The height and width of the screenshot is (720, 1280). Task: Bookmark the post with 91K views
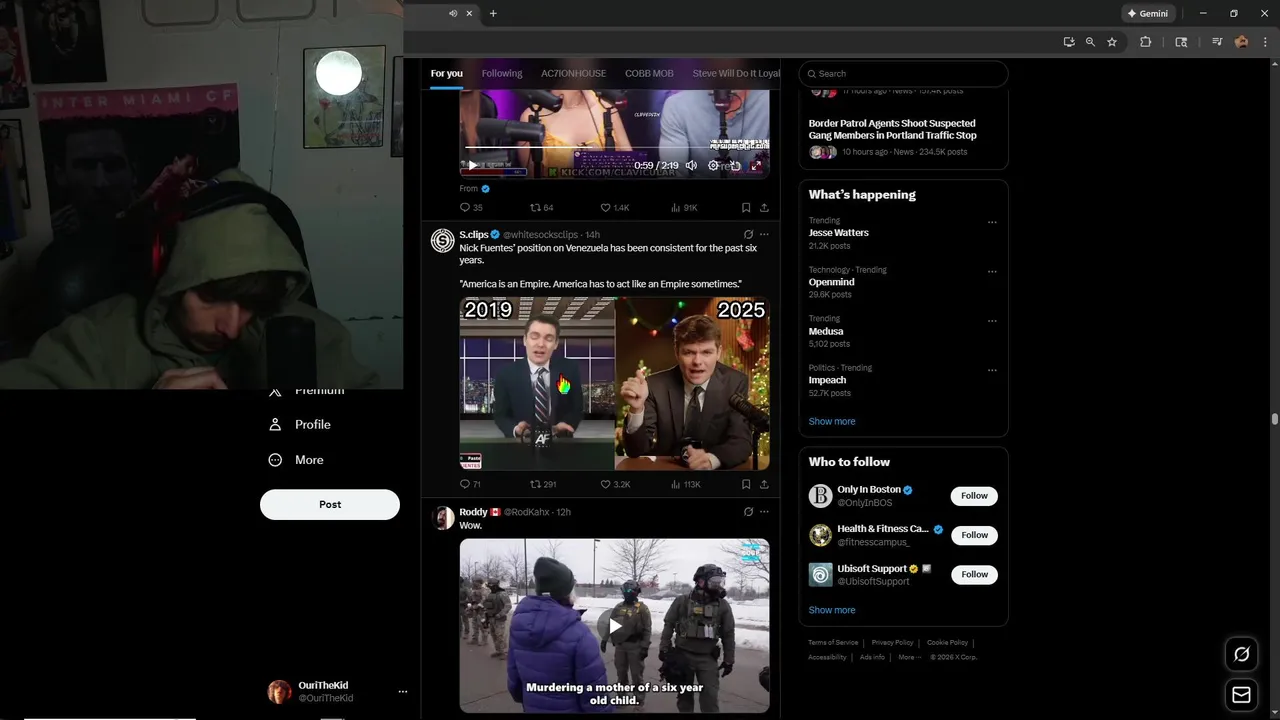pyautogui.click(x=746, y=208)
